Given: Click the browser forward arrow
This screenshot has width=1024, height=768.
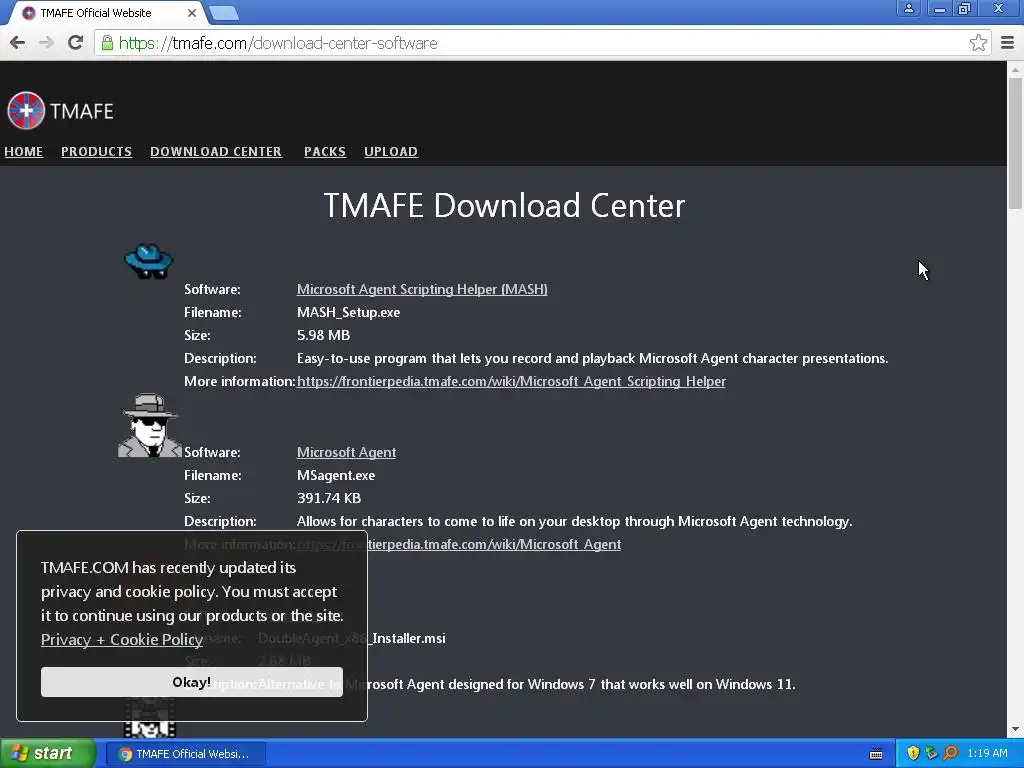Looking at the screenshot, I should pyautogui.click(x=46, y=43).
